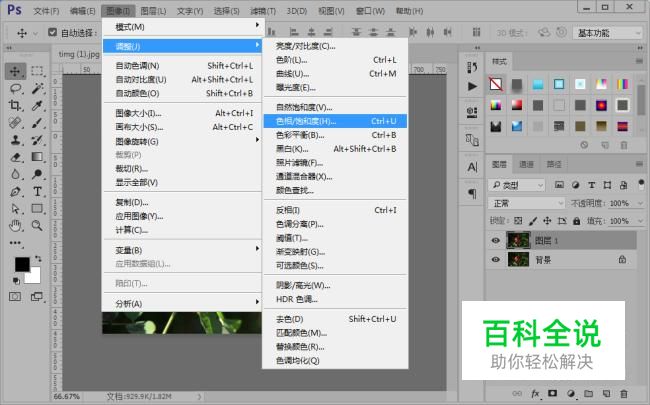Click add layer mask icon
Image resolution: width=650 pixels, height=405 pixels.
coord(553,393)
